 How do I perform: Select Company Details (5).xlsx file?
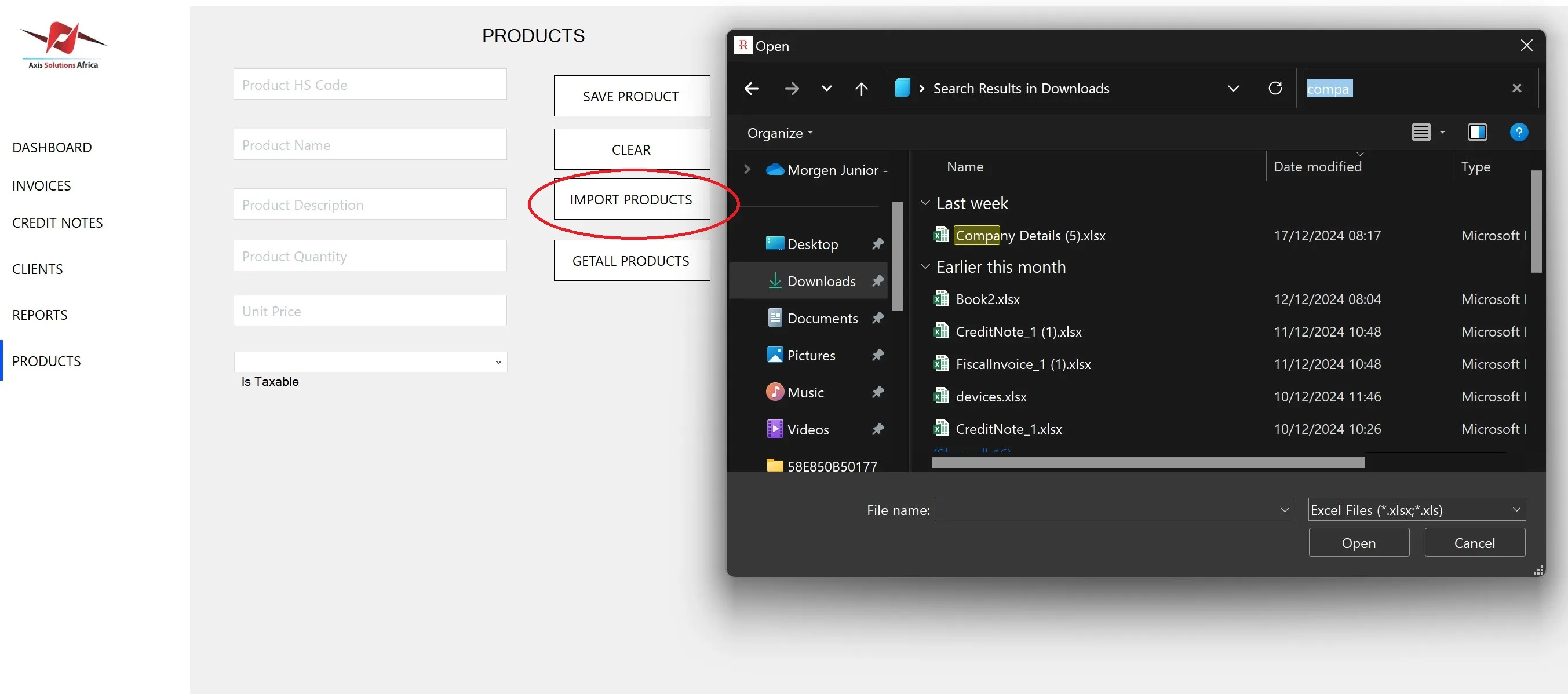1030,236
